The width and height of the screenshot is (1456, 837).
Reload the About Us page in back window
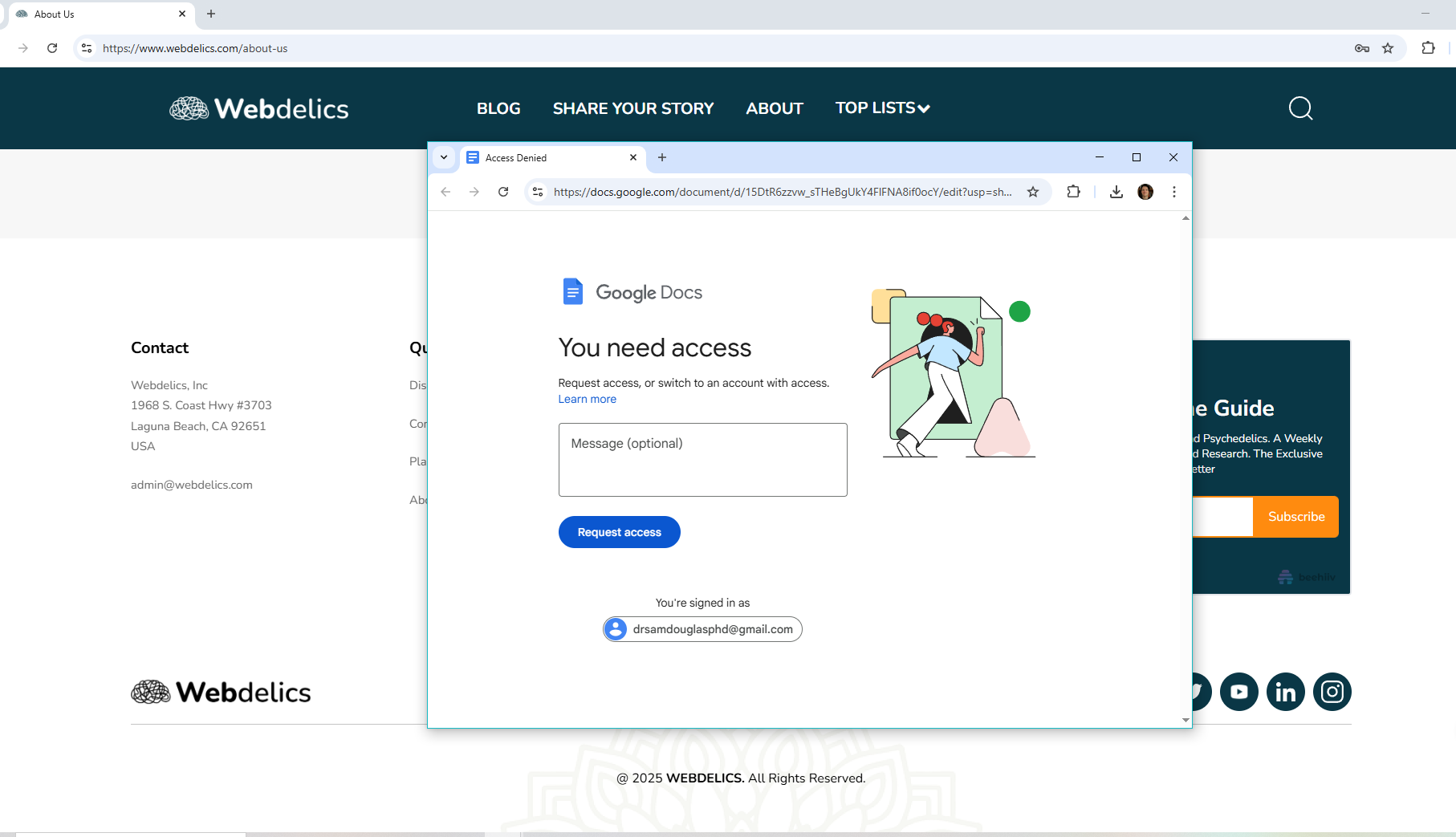tap(52, 48)
